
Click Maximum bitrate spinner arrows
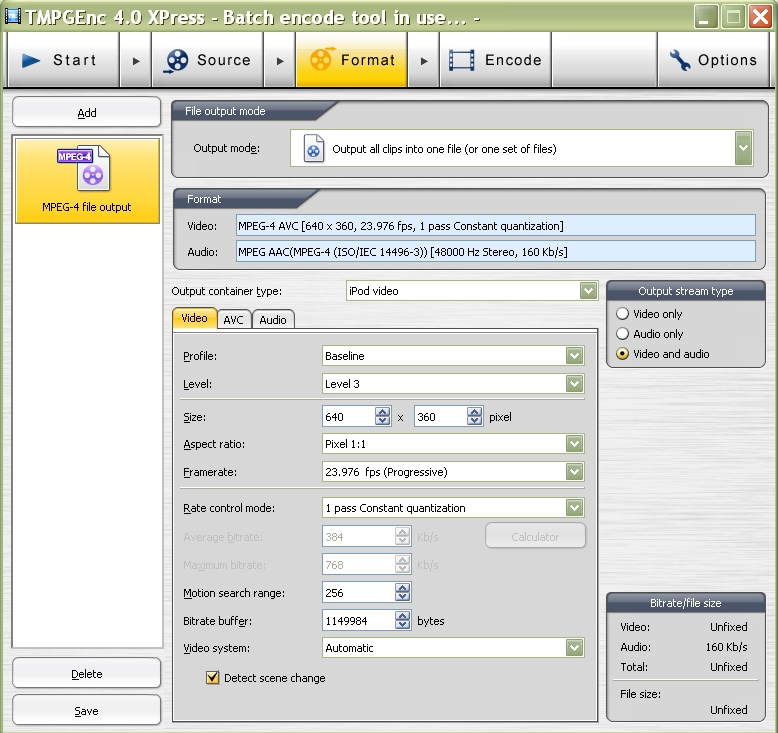(x=402, y=564)
